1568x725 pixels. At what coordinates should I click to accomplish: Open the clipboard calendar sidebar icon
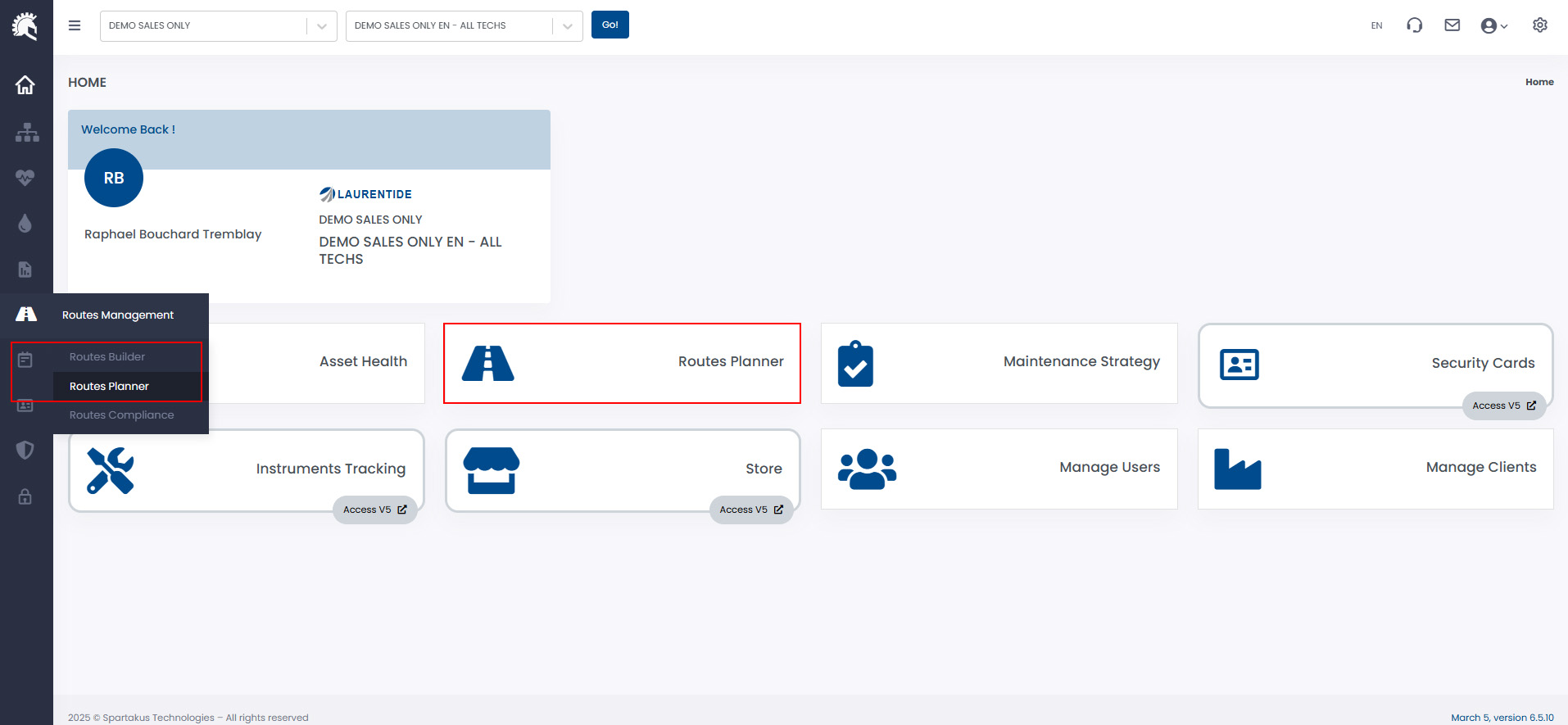[25, 360]
